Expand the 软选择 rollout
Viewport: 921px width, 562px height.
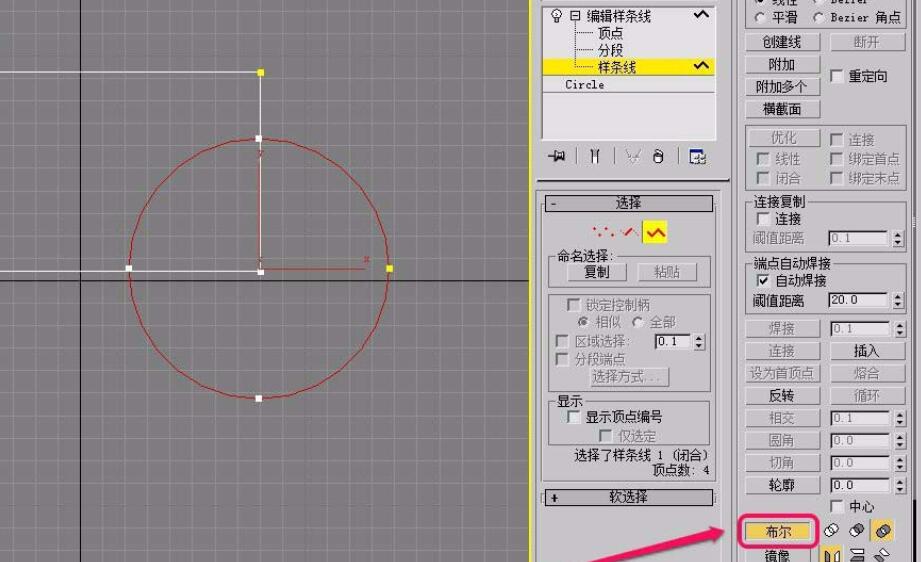[x=555, y=497]
